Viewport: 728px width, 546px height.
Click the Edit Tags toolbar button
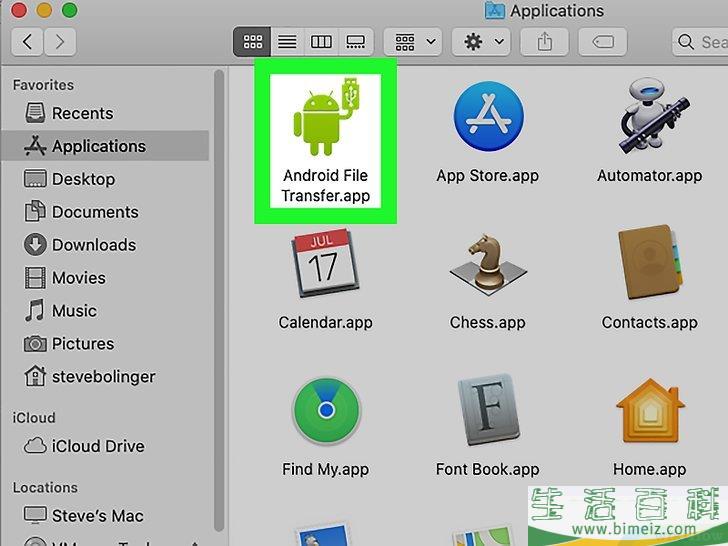pyautogui.click(x=603, y=42)
